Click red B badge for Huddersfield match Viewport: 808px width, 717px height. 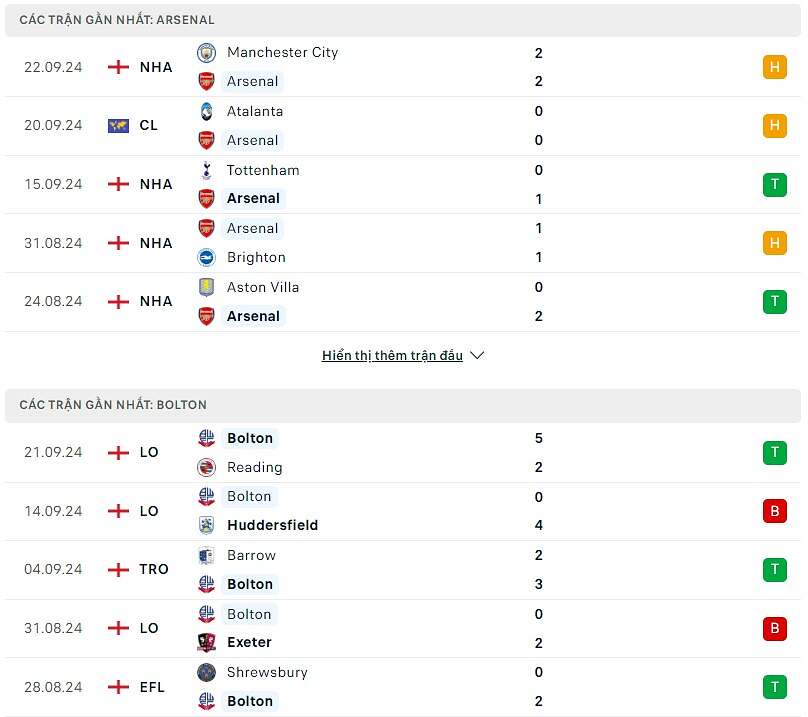coord(774,511)
